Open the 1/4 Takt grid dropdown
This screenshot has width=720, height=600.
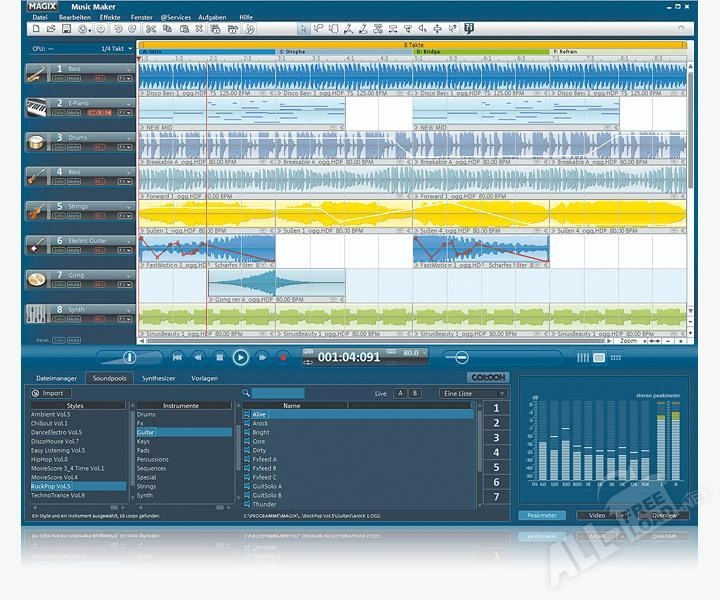117,48
